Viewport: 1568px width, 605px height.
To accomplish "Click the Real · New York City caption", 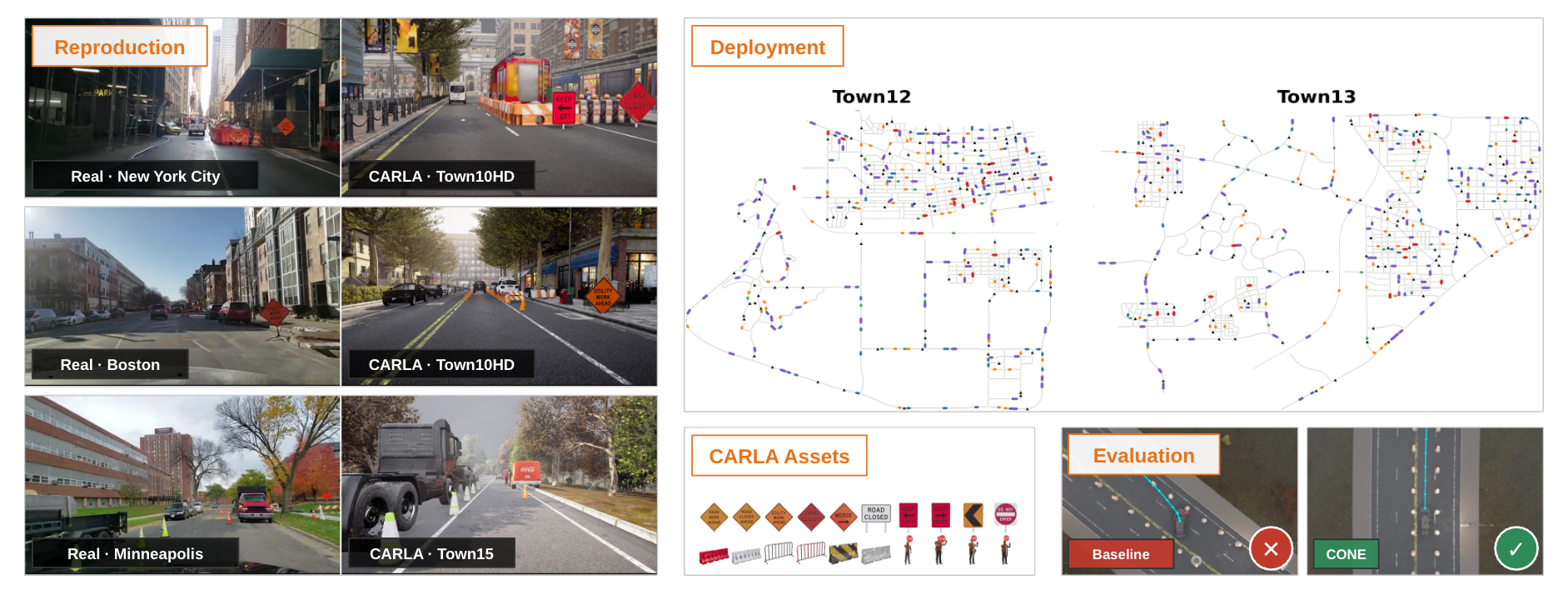I will pos(146,176).
